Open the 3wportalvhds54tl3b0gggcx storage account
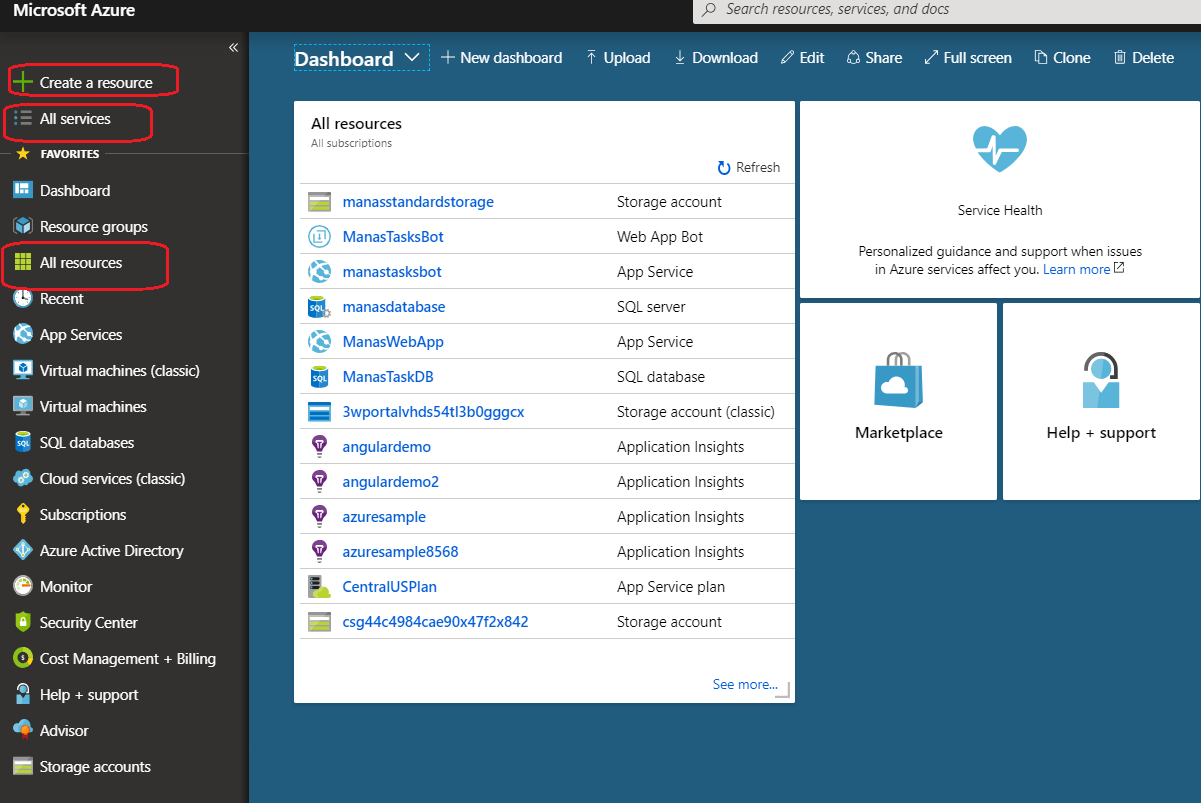Viewport: 1201px width, 803px height. [x=434, y=412]
